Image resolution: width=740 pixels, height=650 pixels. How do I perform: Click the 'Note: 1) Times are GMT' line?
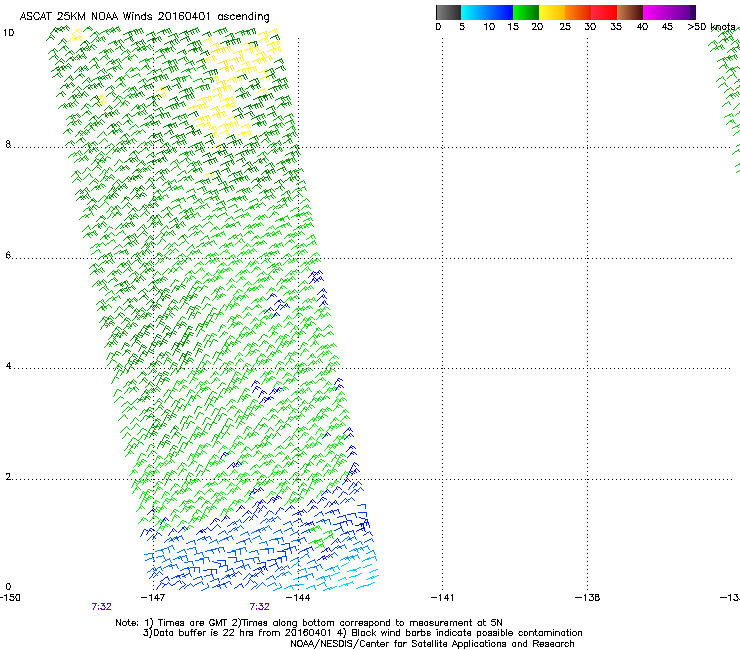pyautogui.click(x=309, y=623)
